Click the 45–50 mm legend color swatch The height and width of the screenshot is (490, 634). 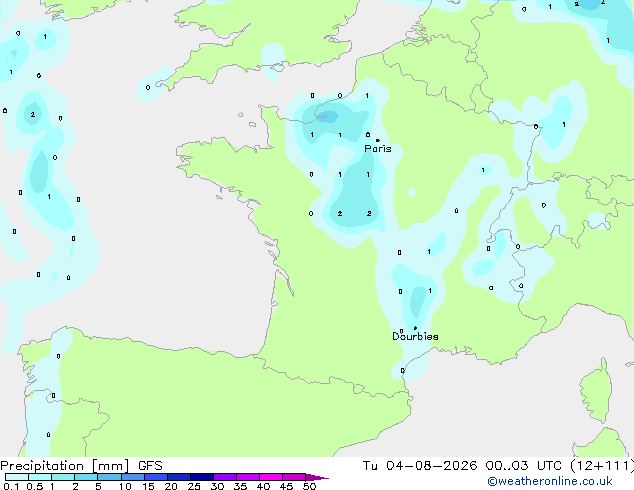(294, 477)
